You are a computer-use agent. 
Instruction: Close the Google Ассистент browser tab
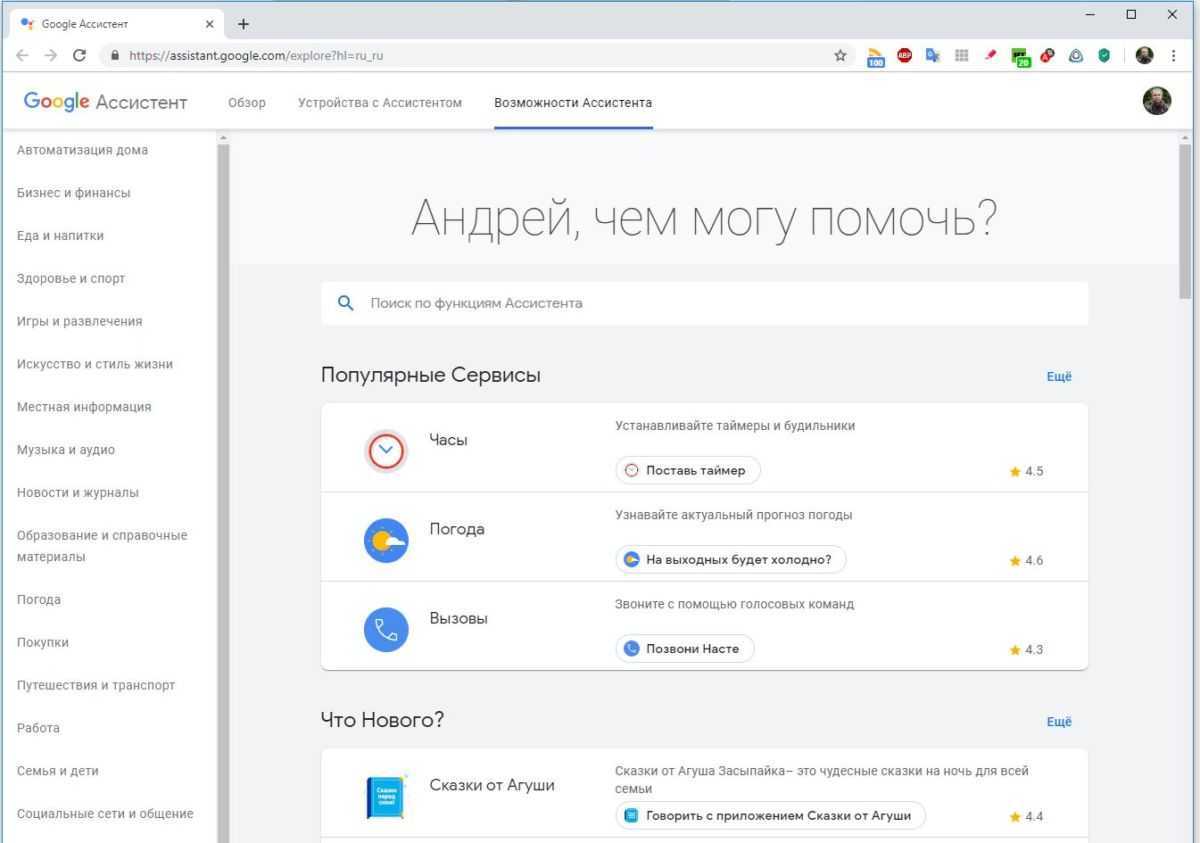pos(209,24)
